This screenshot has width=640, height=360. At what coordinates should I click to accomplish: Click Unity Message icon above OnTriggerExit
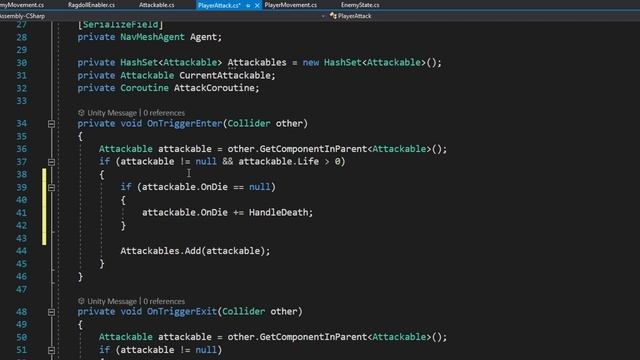(x=81, y=301)
